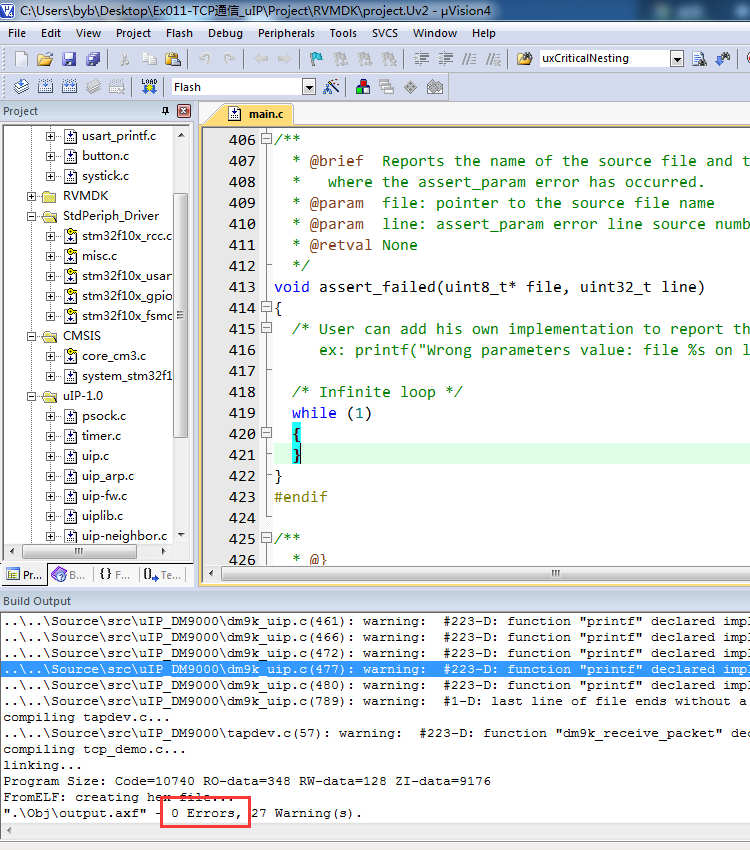Rebuild all target files icon
Screen dimensions: 750x850
pyautogui.click(x=69, y=87)
